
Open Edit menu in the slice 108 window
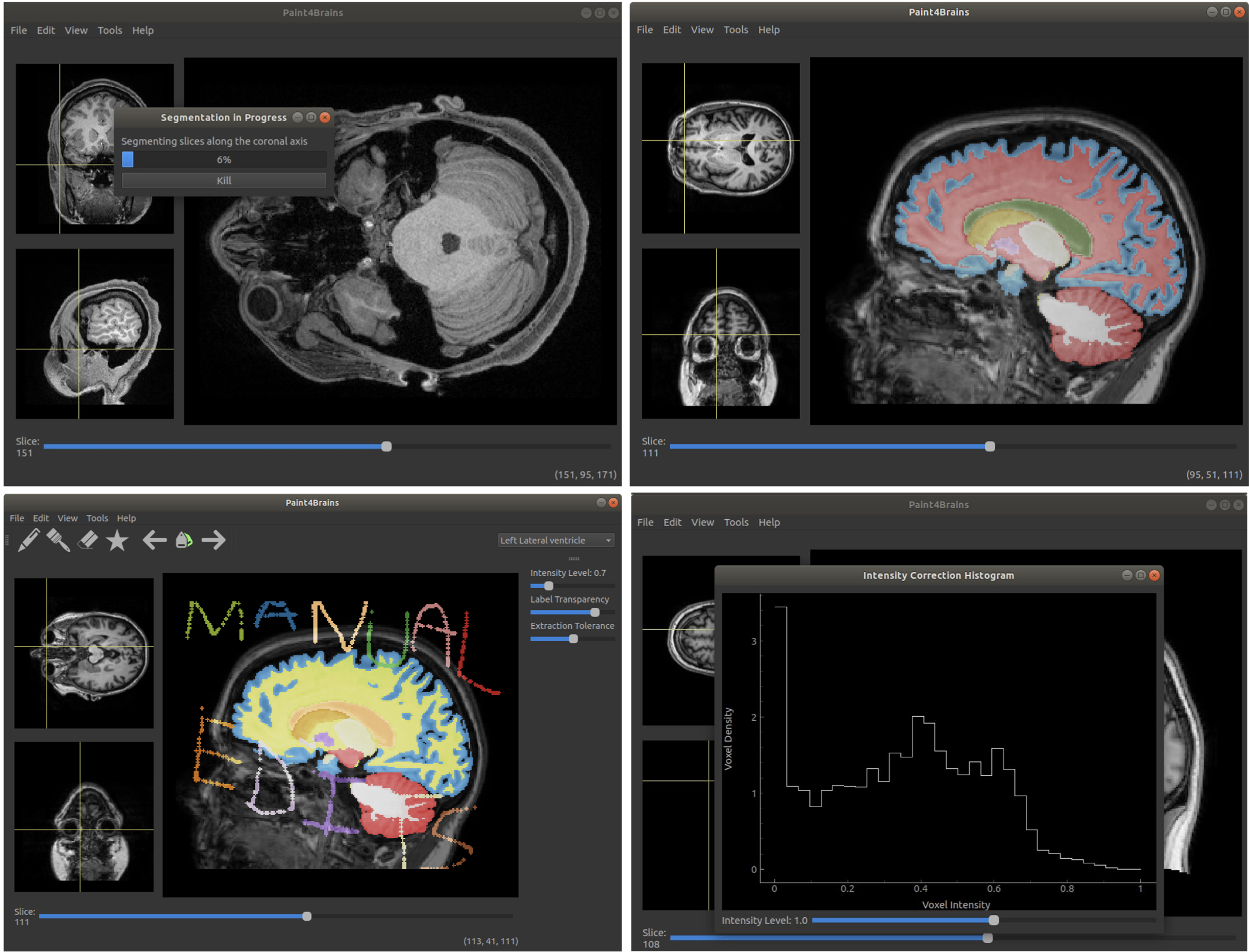673,522
